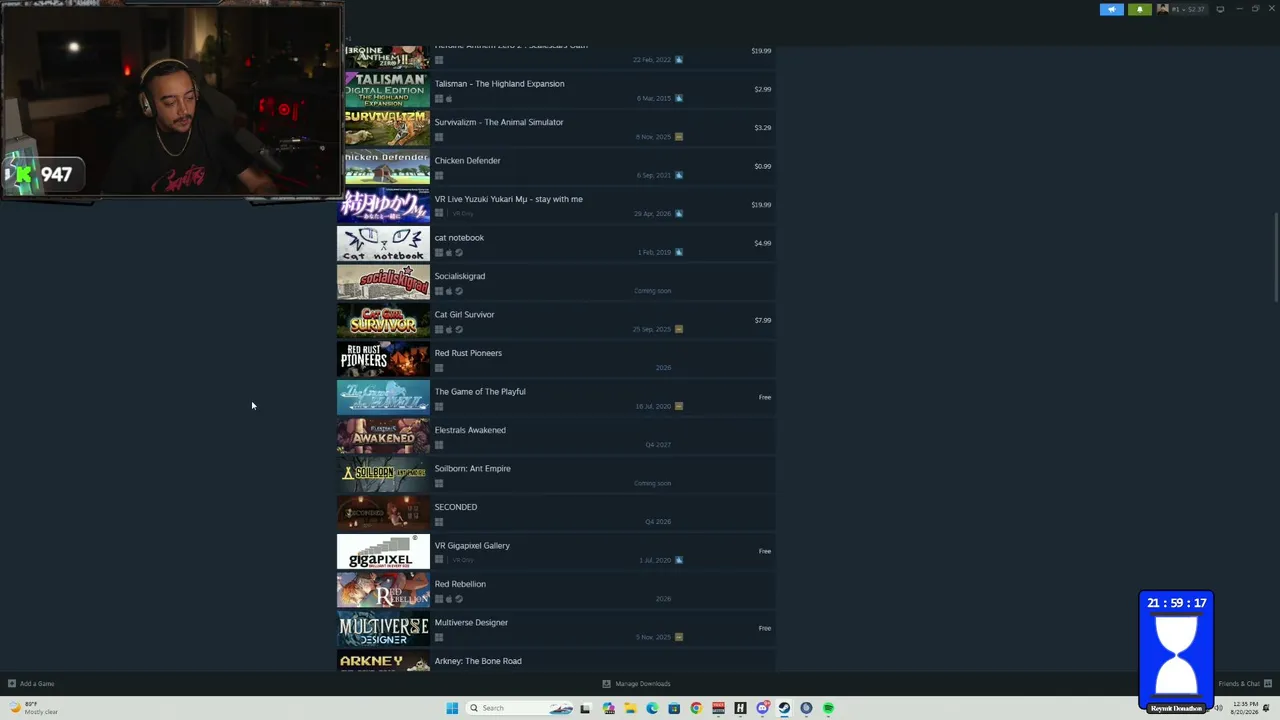
Task: Open the taskbar weather widget
Action: (34, 708)
